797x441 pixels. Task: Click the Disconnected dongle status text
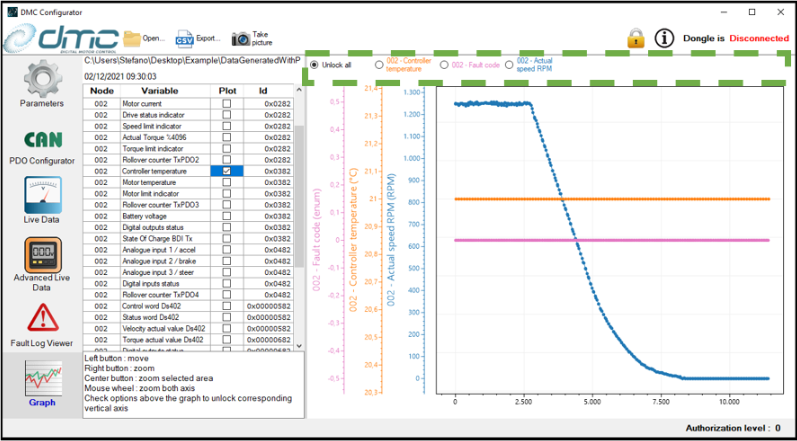[759, 39]
